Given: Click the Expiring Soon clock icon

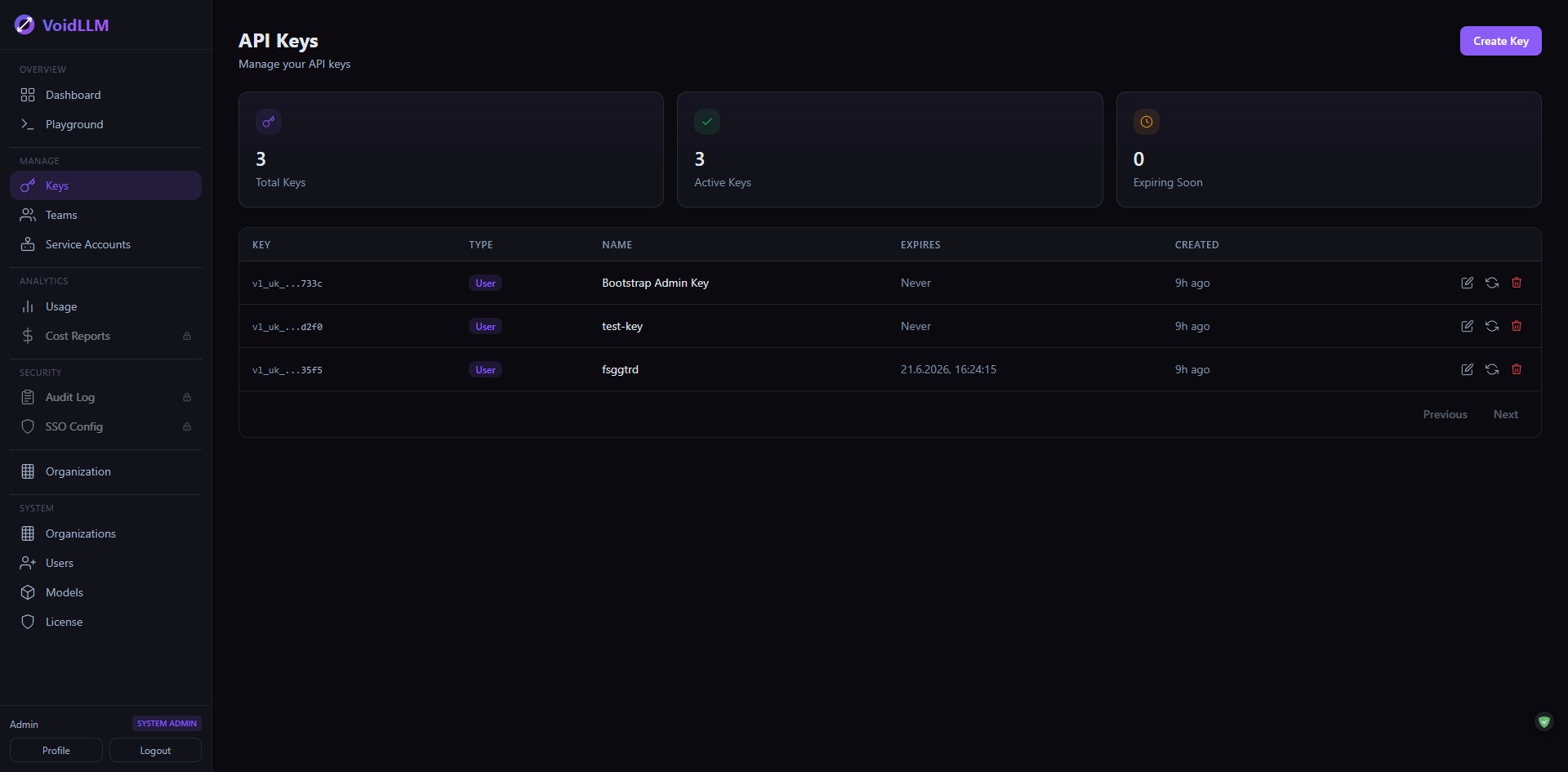Looking at the screenshot, I should tap(1147, 122).
